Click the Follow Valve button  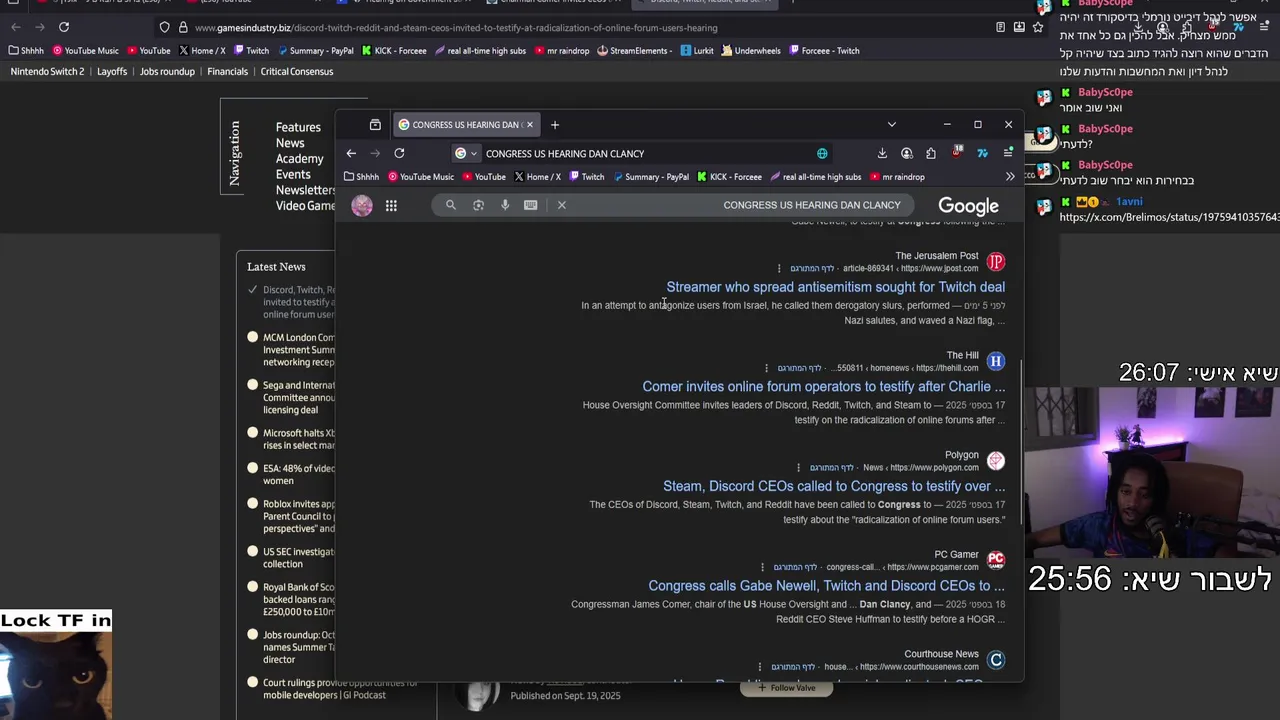click(786, 688)
